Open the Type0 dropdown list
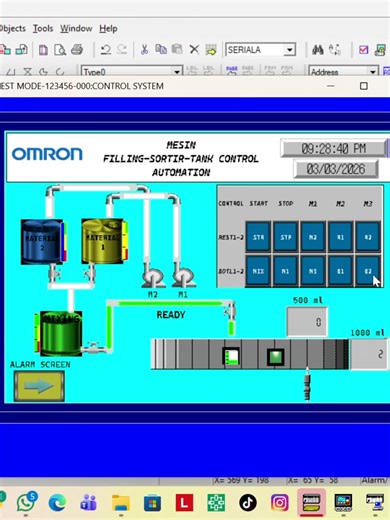390x520 pixels. coord(177,71)
